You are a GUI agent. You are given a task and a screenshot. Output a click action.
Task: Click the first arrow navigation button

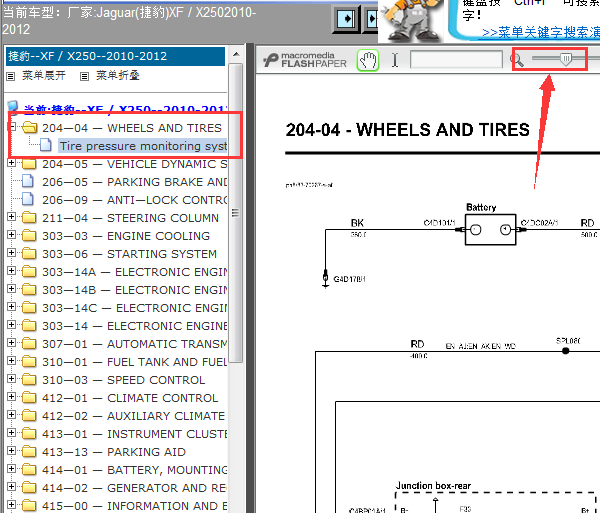346,19
